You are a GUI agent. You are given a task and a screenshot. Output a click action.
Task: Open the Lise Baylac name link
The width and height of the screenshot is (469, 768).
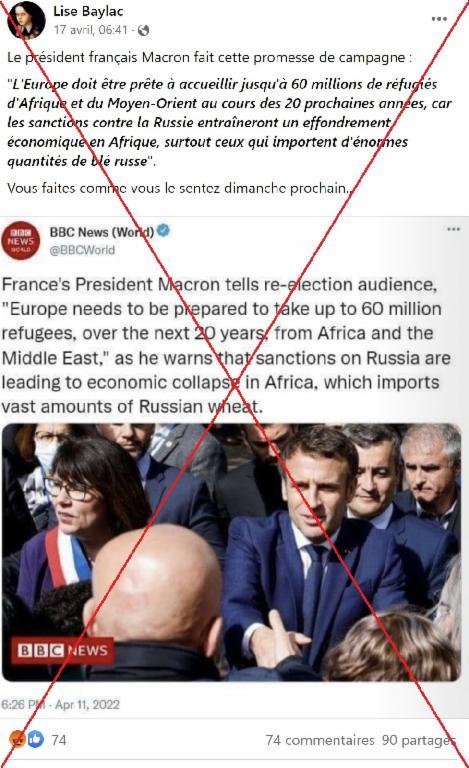click(88, 11)
